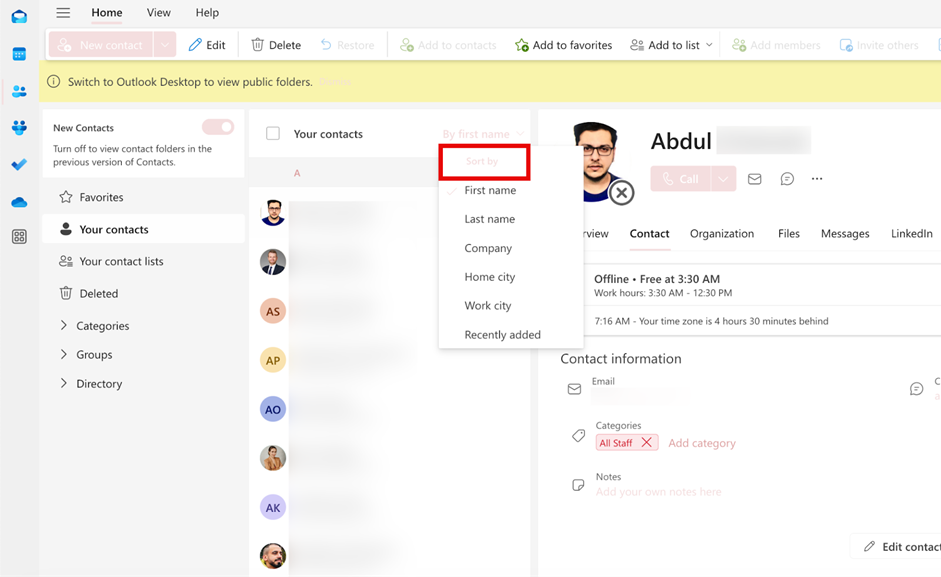Send email via envelope icon beside Call
941x577 pixels.
[754, 179]
